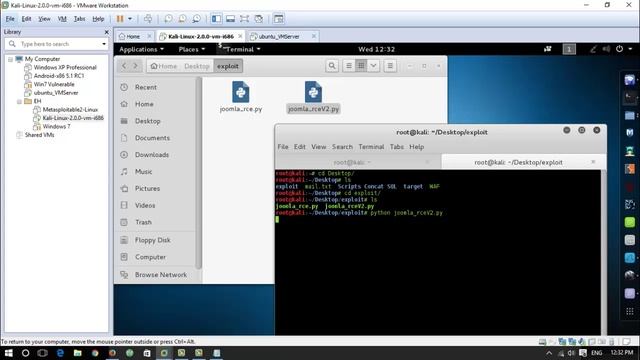Go forward in file manager
Image resolution: width=640 pixels, height=360 pixels.
[x=136, y=66]
